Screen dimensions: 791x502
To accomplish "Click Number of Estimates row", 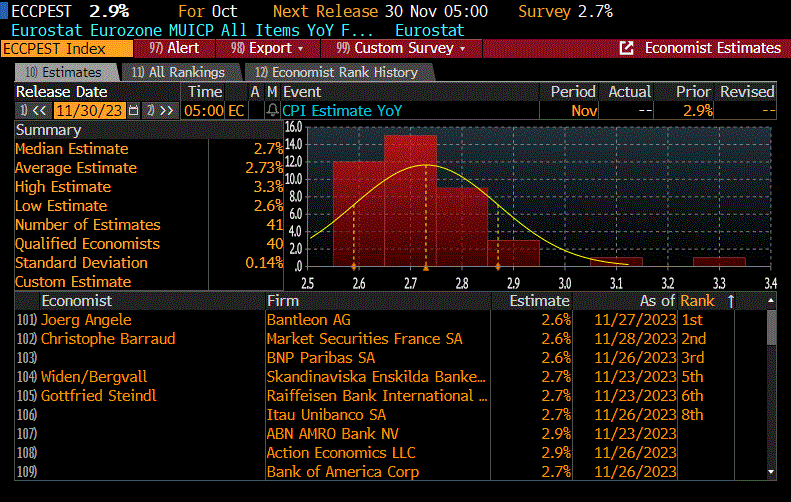I will click(x=149, y=225).
